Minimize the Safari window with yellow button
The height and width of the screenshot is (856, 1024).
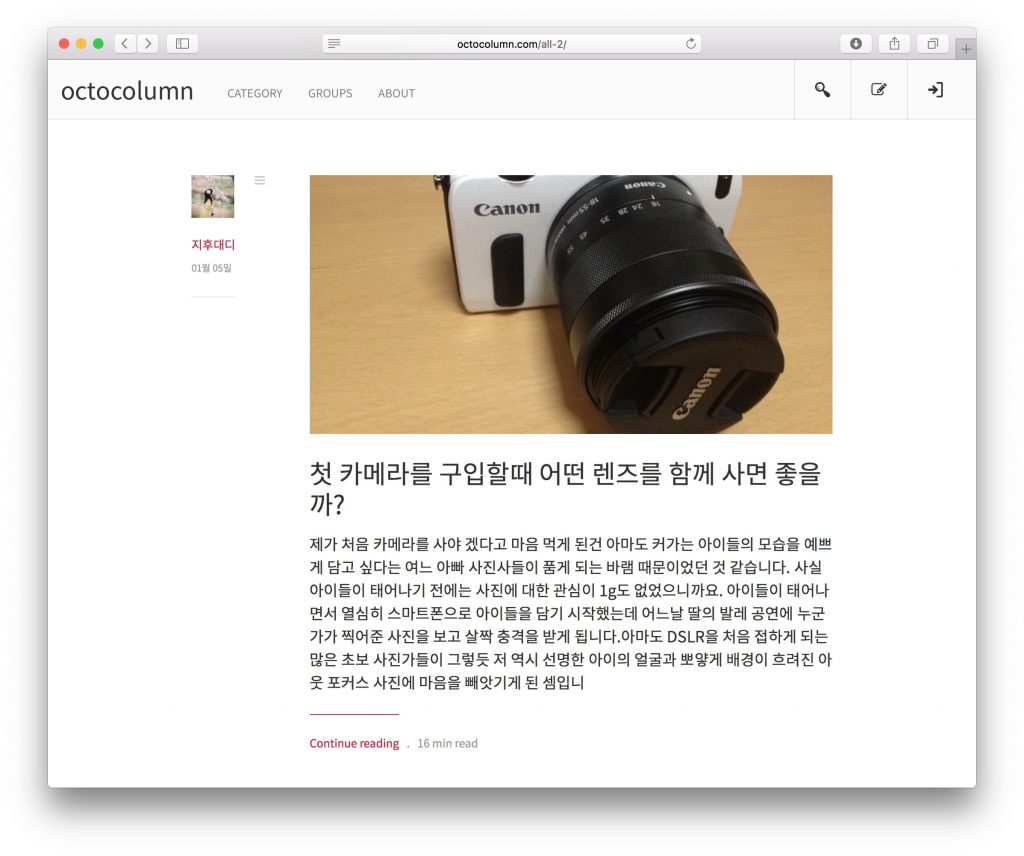pyautogui.click(x=81, y=44)
